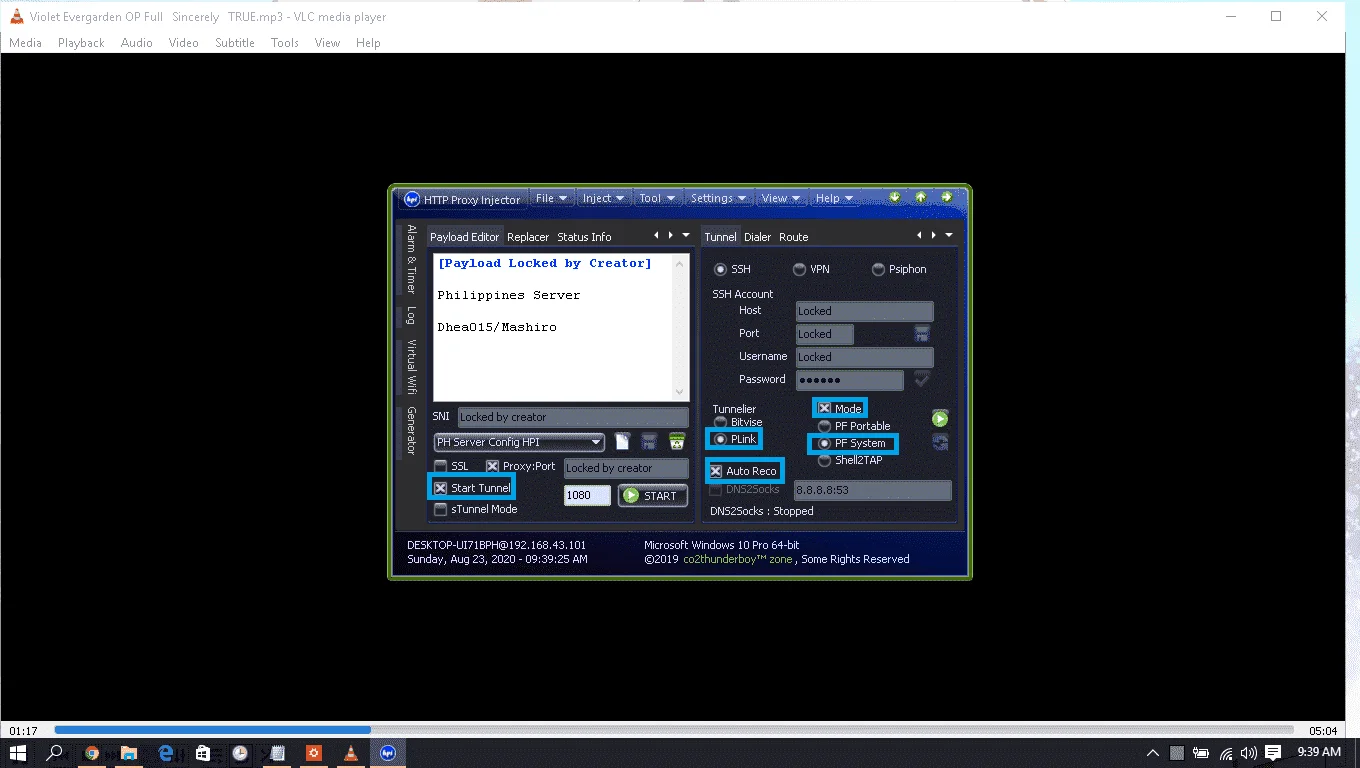Enable the SSL checkbox
Viewport: 1360px width, 768px height.
pos(441,466)
